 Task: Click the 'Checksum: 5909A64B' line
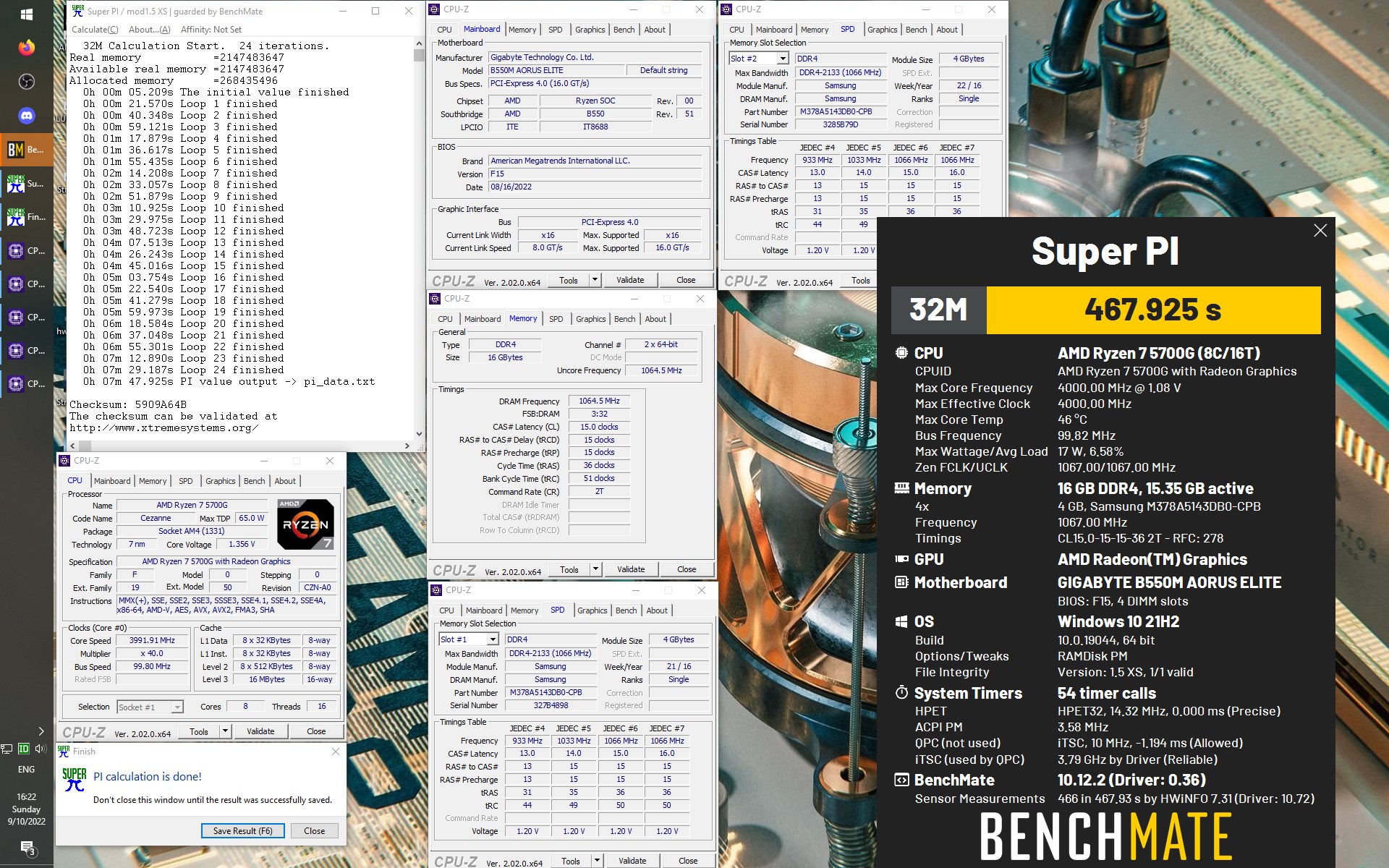(x=128, y=404)
